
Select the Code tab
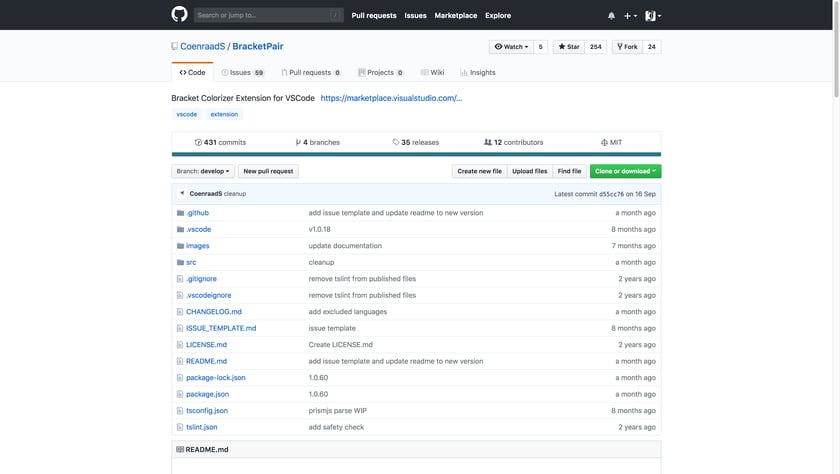point(192,72)
